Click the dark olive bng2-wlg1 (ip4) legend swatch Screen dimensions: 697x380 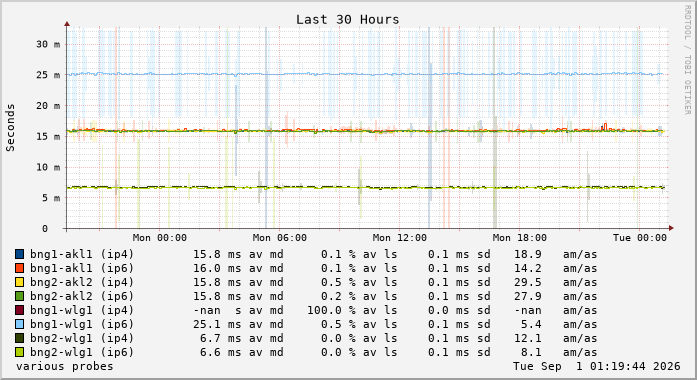click(19, 338)
